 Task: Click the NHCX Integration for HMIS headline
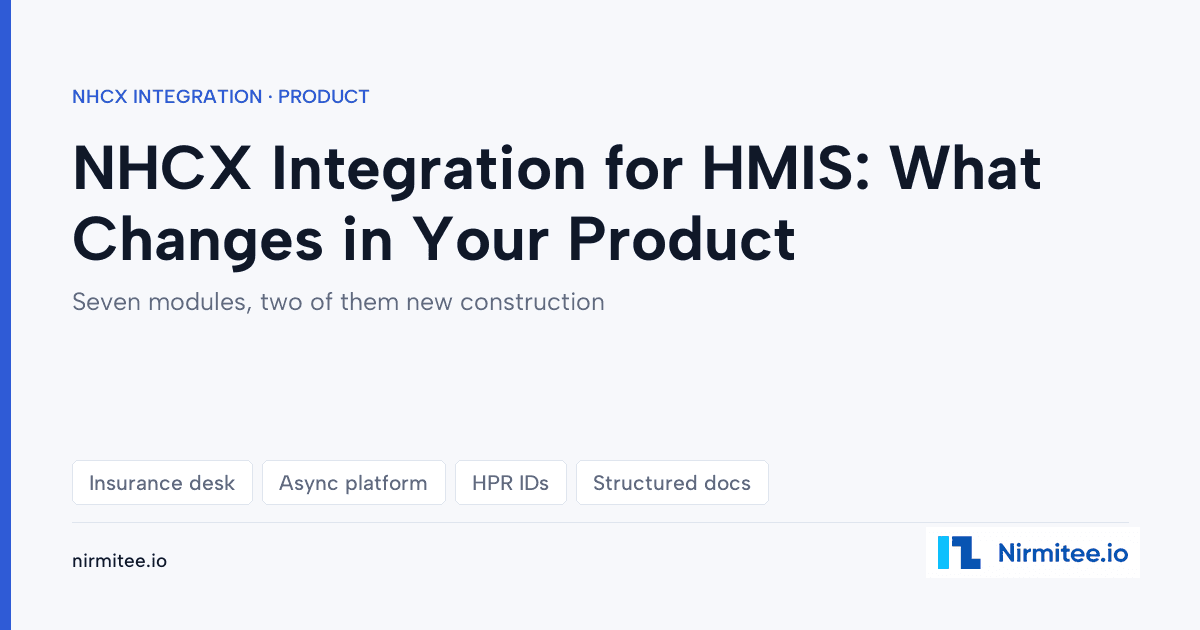point(557,204)
